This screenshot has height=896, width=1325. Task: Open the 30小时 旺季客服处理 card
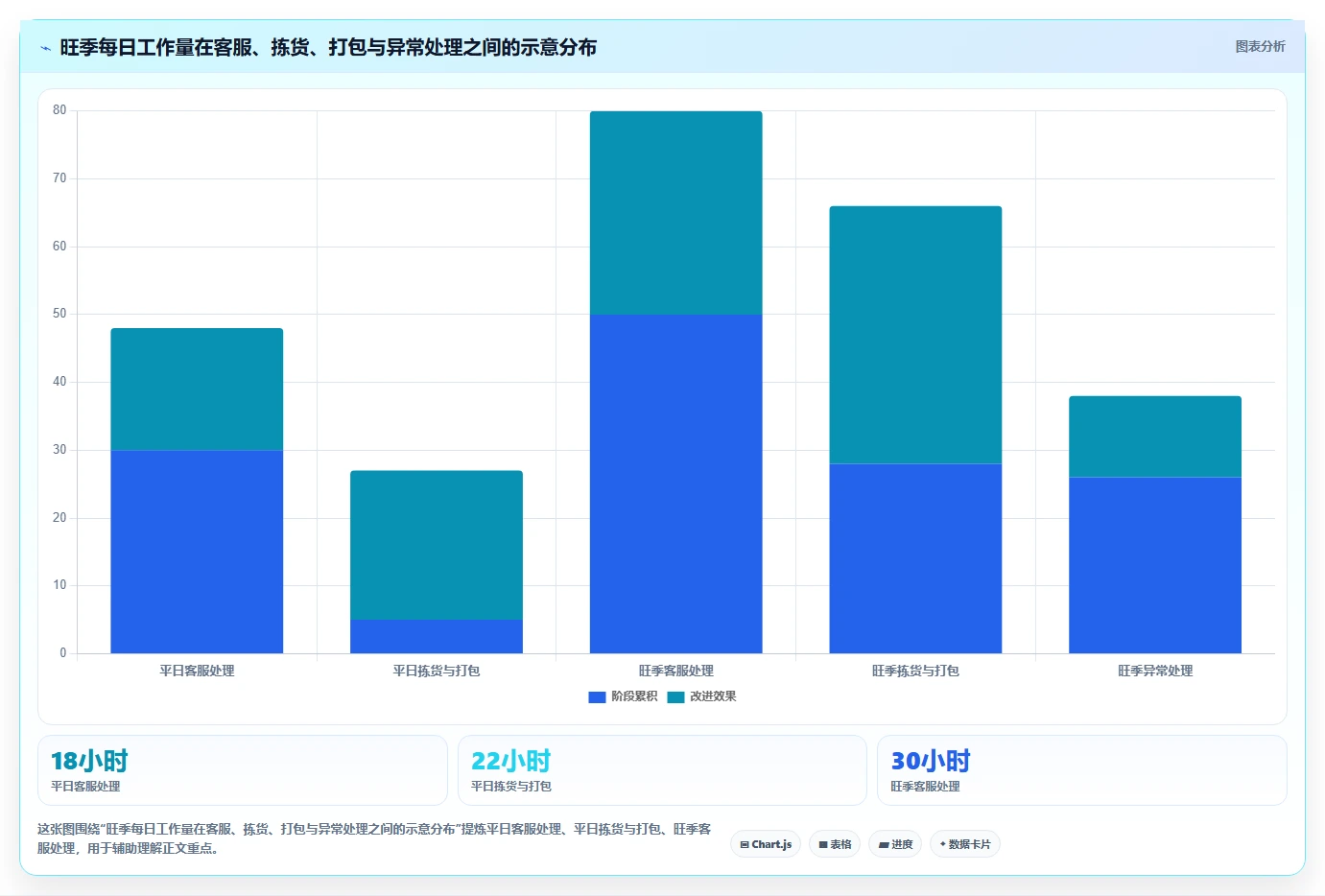(1082, 770)
